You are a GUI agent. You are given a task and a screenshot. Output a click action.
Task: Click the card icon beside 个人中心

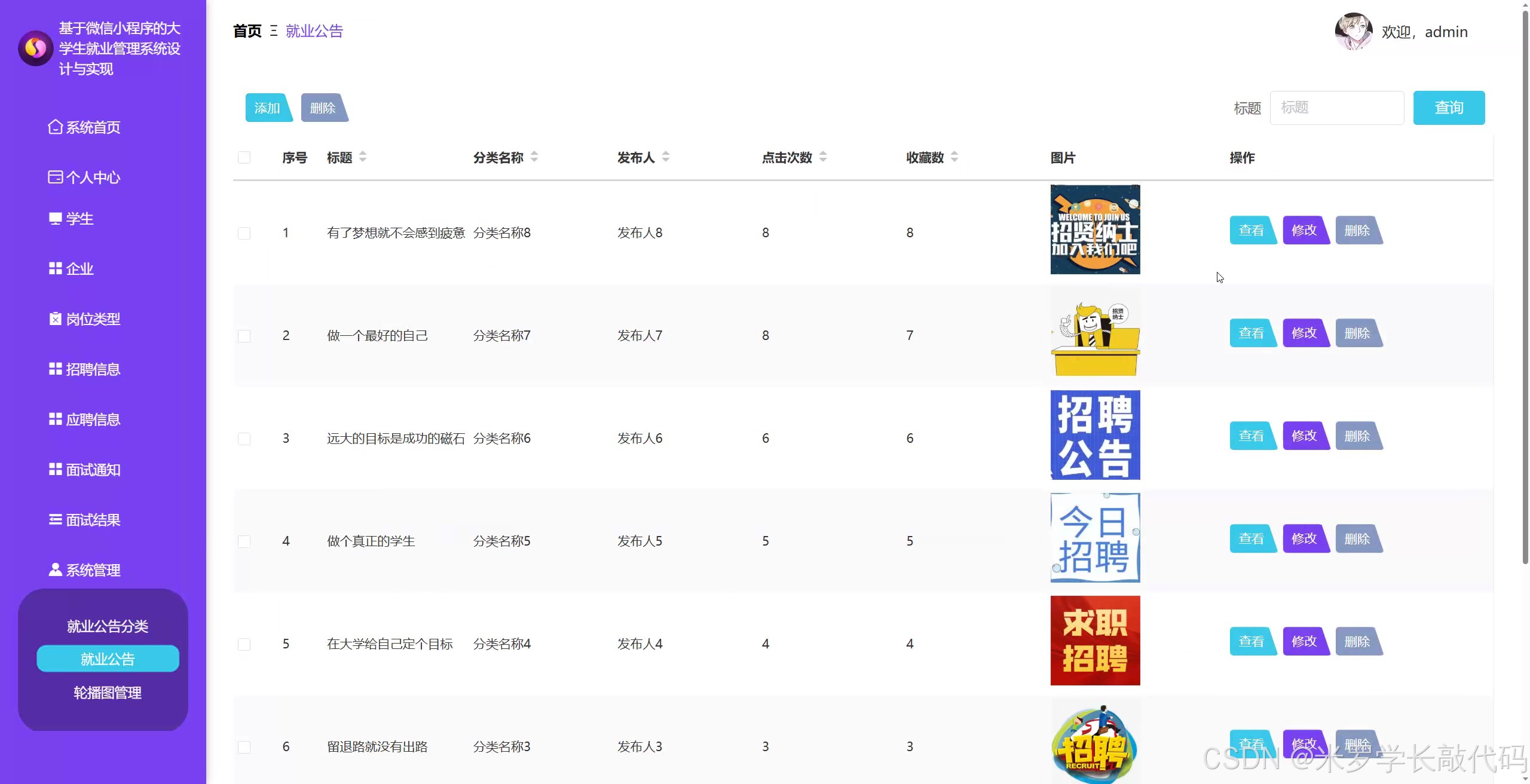pos(55,177)
